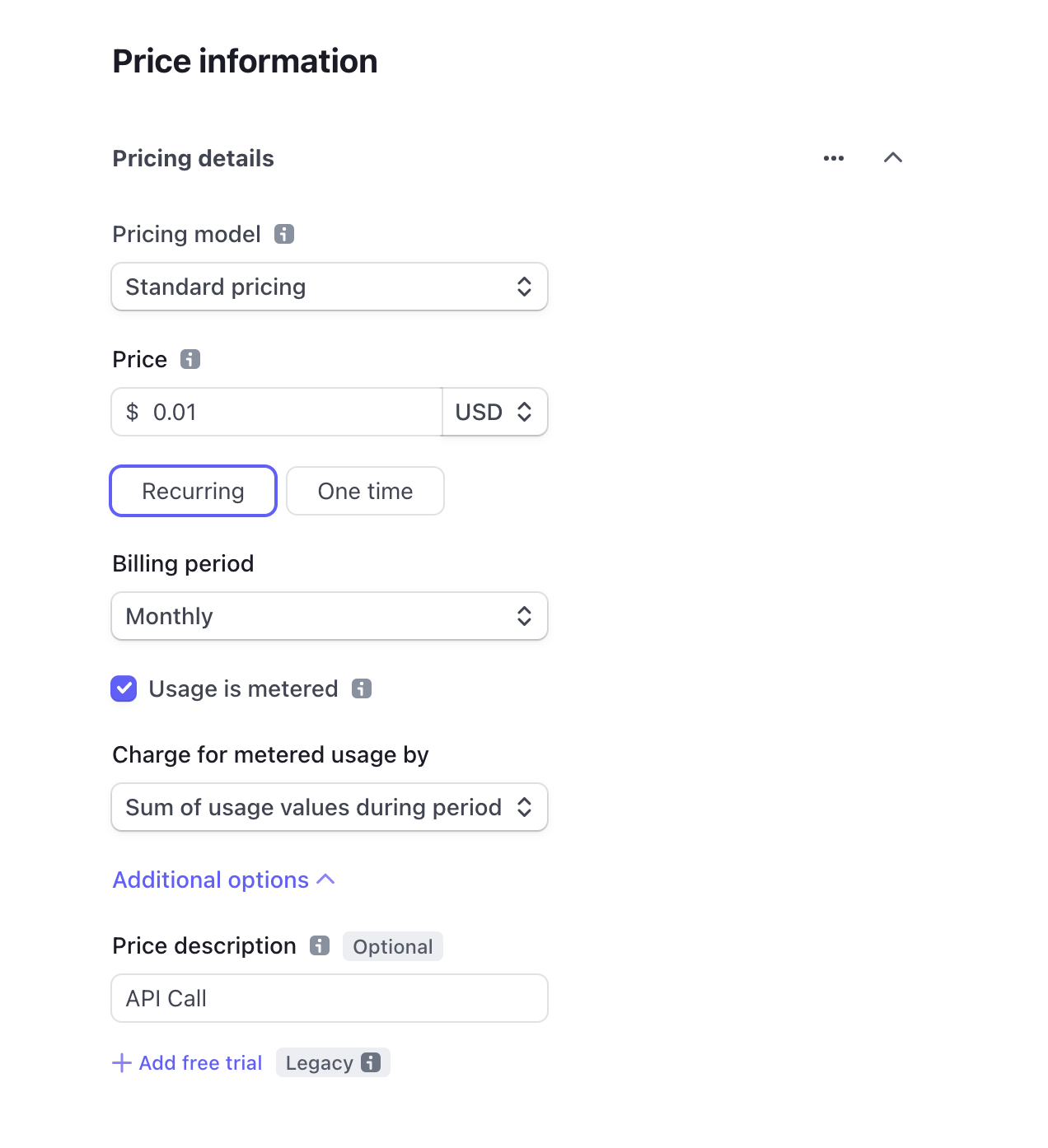Open the Charge for metered usage dropdown
The image size is (1048, 1148).
point(329,807)
